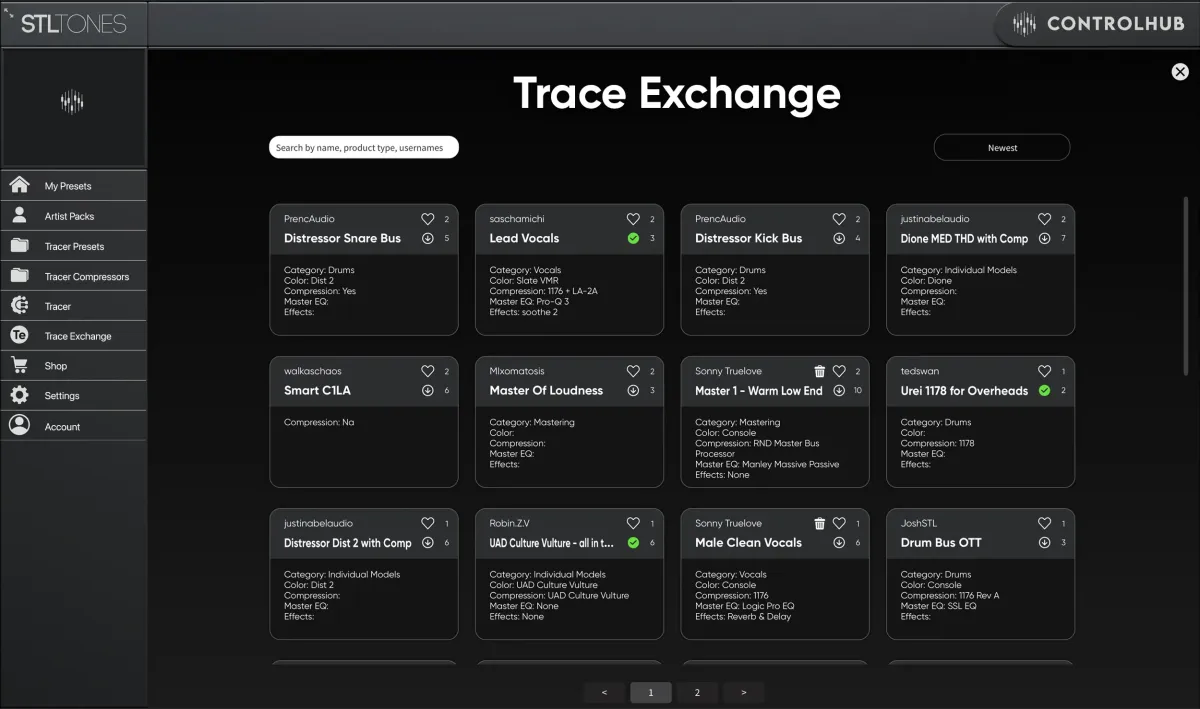
Task: Open the Master Of Loudness card title
Action: [x=546, y=390]
